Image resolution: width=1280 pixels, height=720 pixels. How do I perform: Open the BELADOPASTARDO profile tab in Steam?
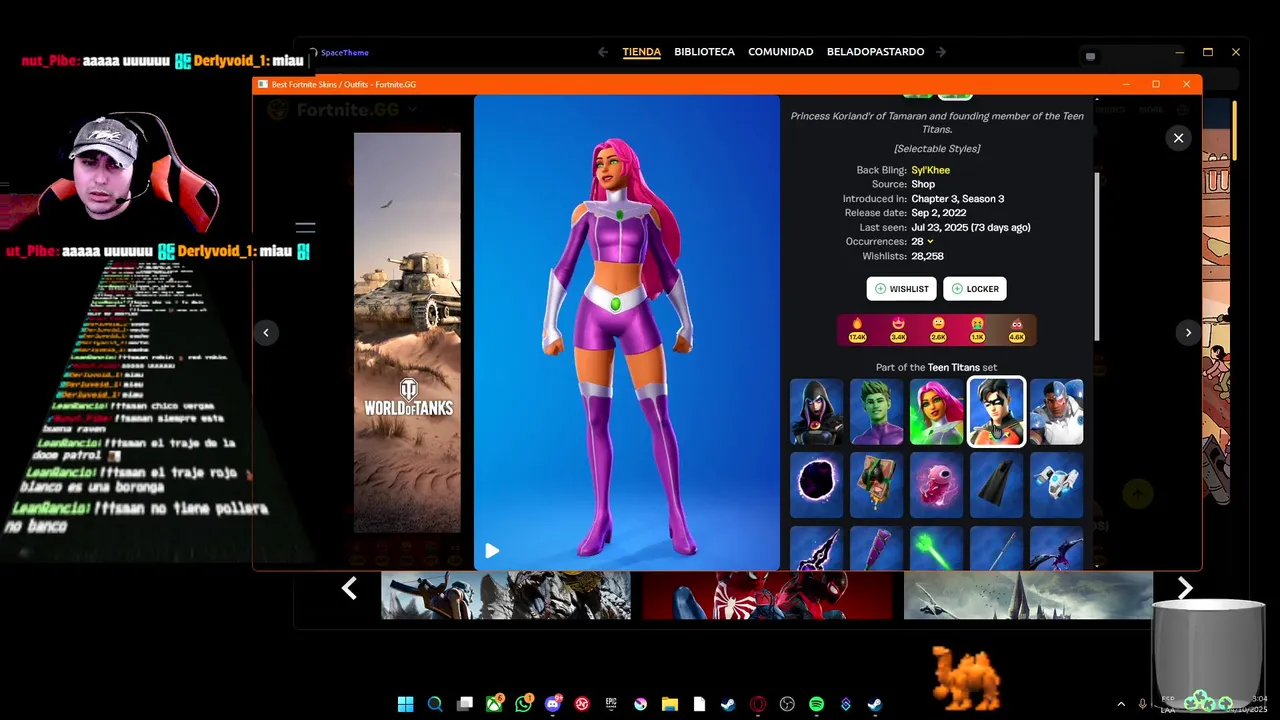pos(875,52)
